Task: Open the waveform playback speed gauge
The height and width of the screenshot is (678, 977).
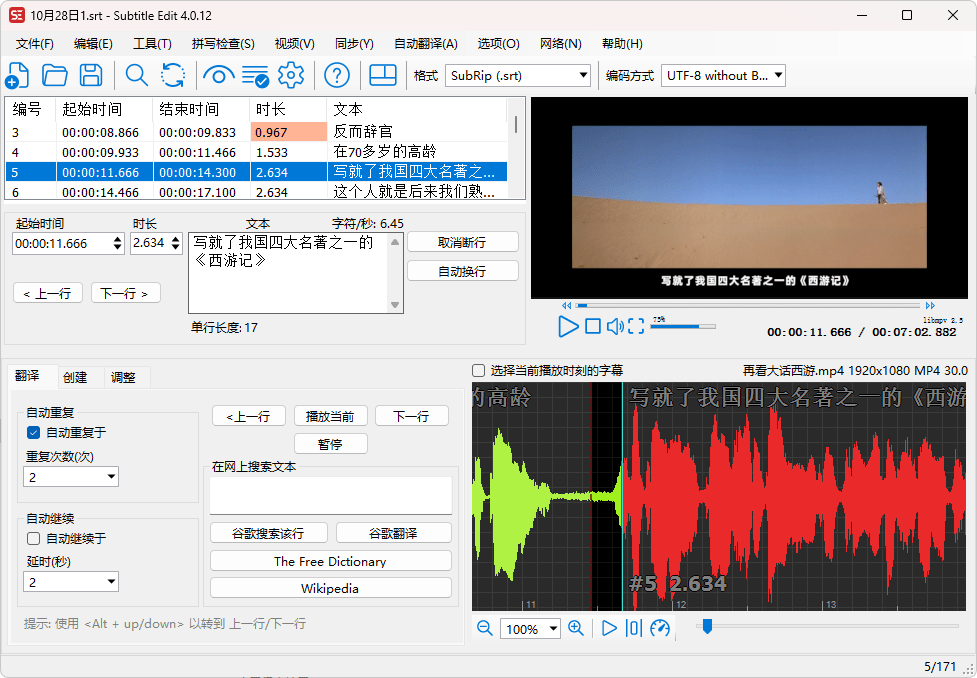Action: tap(660, 628)
